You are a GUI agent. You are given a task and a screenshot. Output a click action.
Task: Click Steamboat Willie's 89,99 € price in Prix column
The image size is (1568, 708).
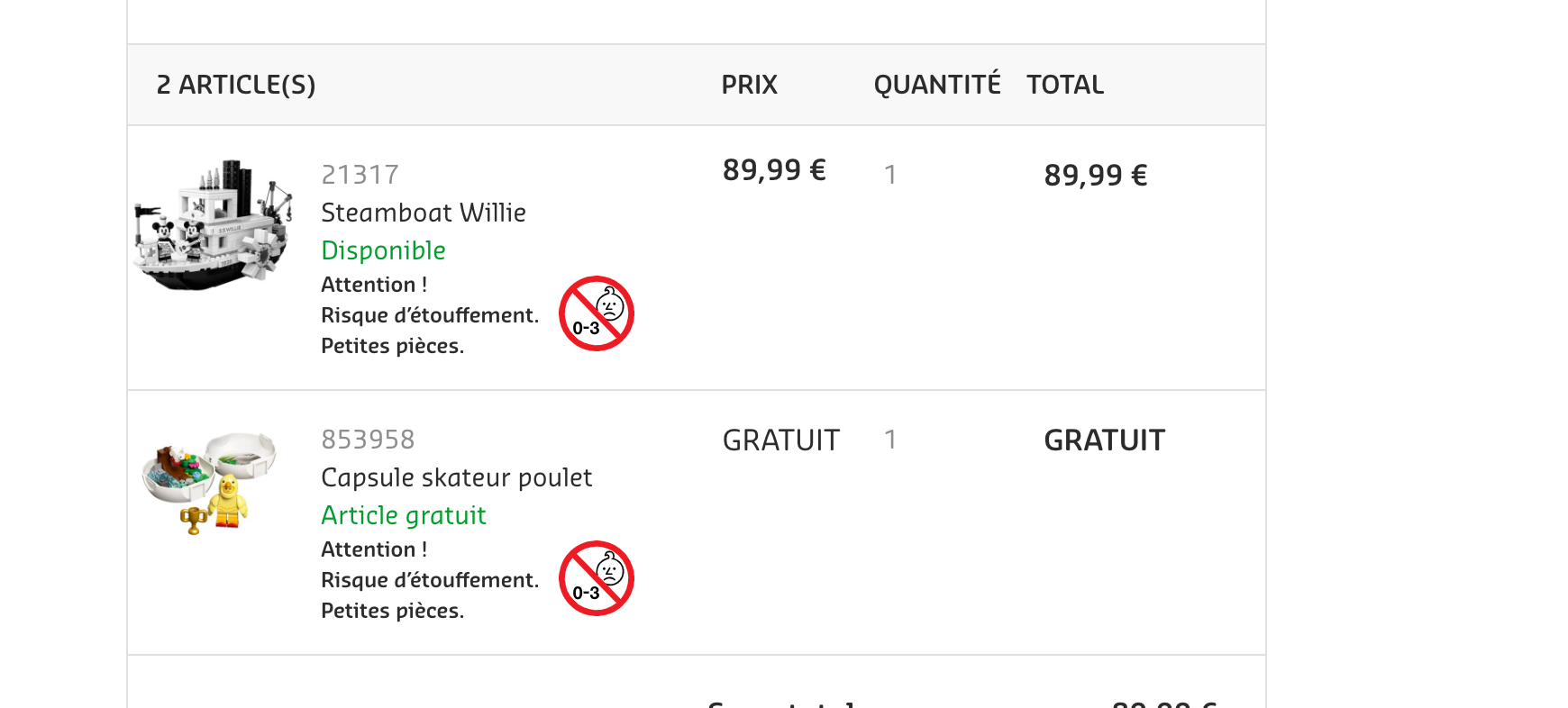773,170
